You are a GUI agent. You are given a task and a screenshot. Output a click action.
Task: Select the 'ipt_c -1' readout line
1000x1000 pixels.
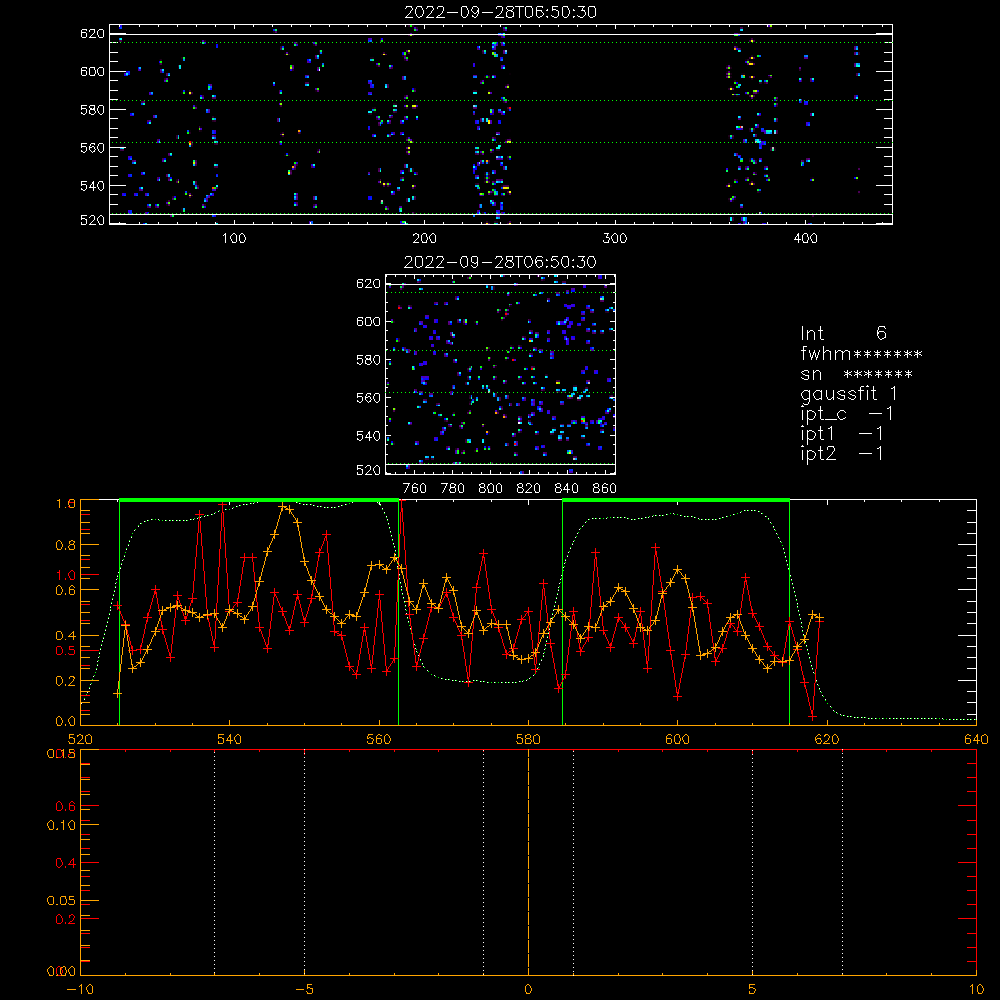click(847, 414)
